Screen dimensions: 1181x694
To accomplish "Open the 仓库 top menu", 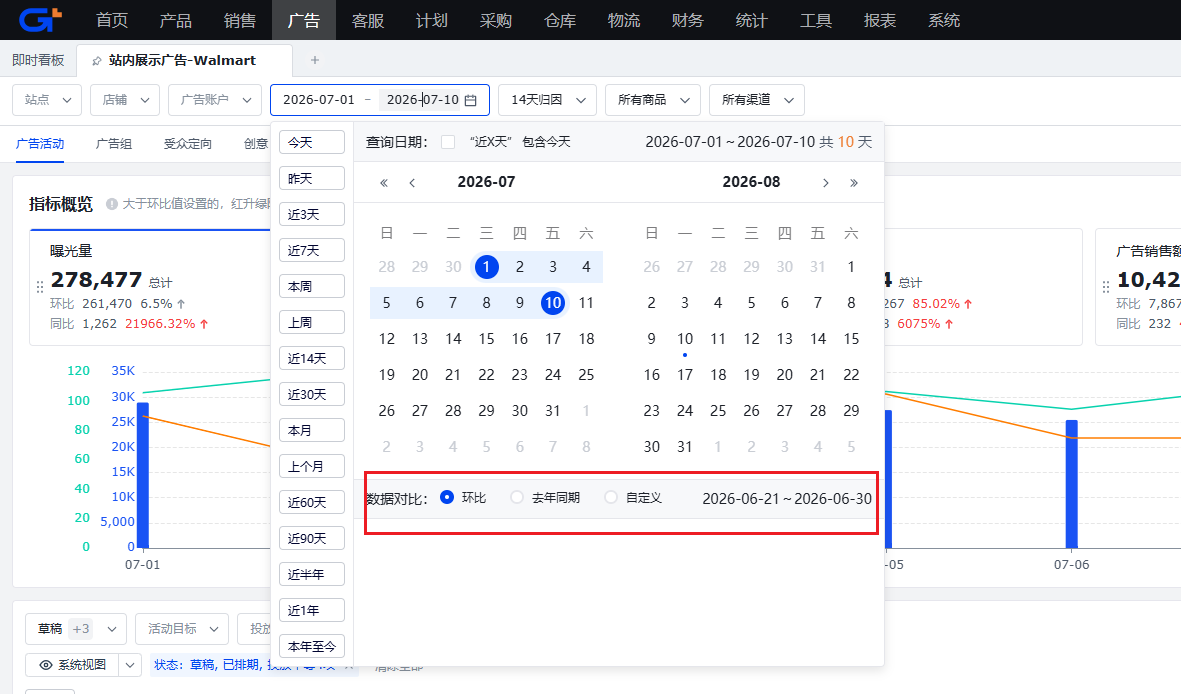I will click(x=560, y=20).
